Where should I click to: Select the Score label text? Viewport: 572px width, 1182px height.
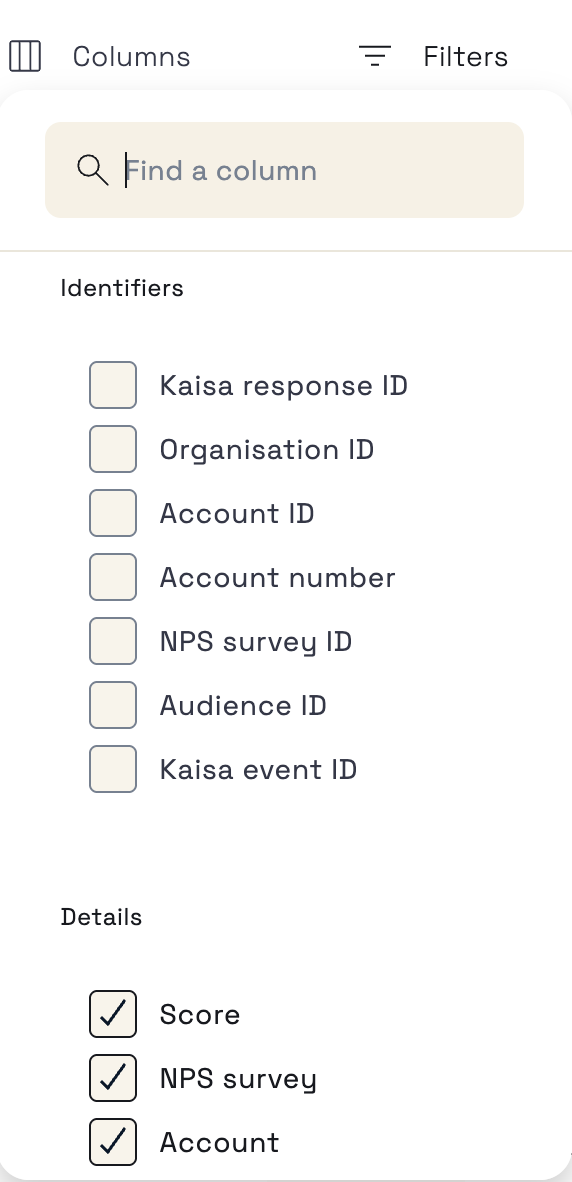(x=200, y=1015)
